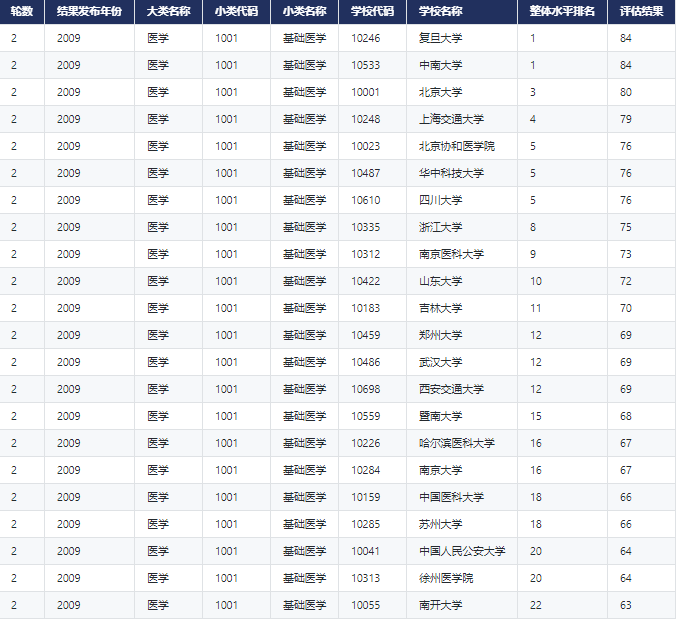Screen dimensions: 676x619
Task: Click school code 10486
Action: [x=366, y=363]
